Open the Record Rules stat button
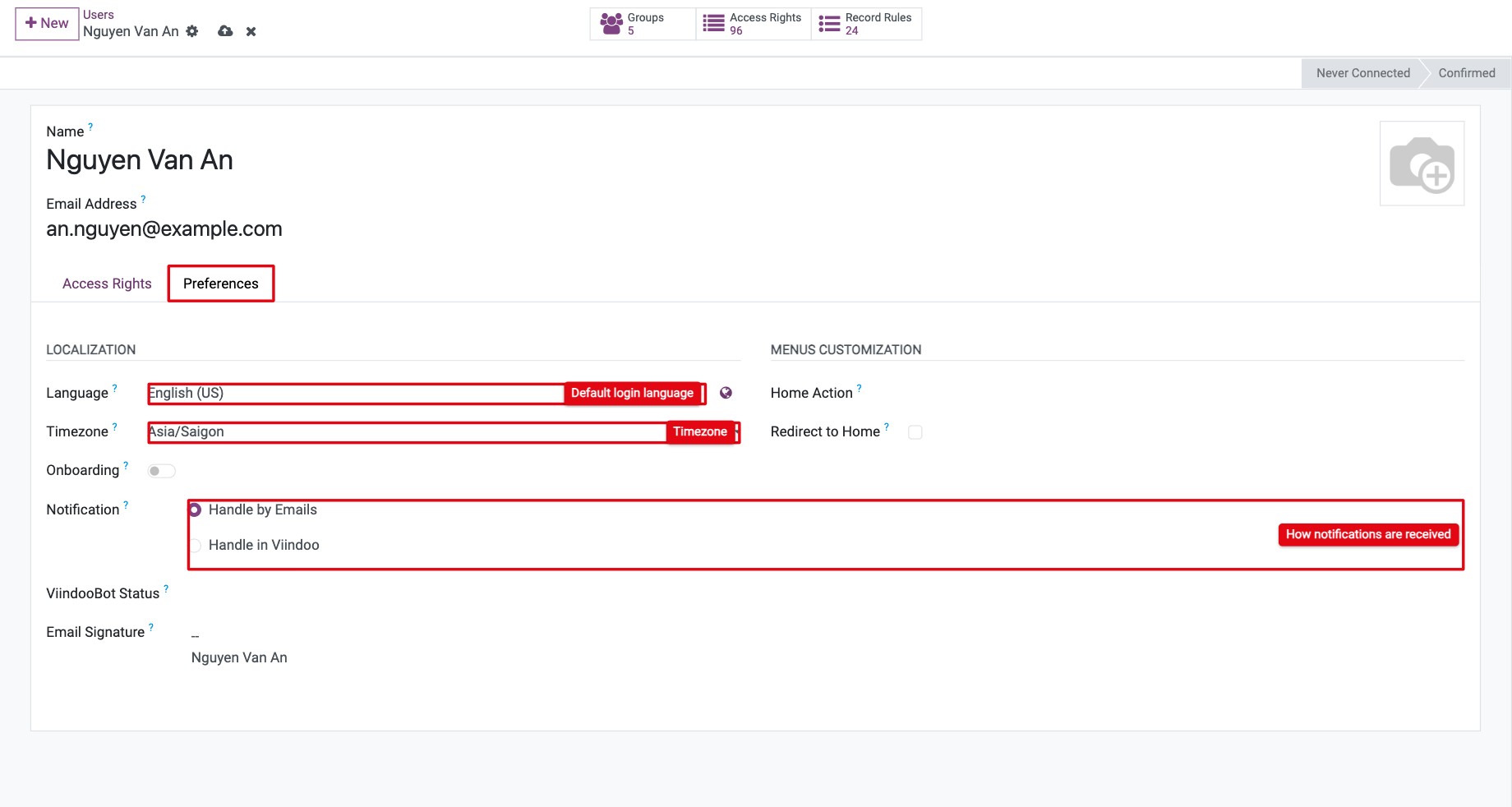Screen dimensions: 1512x807 [866, 24]
